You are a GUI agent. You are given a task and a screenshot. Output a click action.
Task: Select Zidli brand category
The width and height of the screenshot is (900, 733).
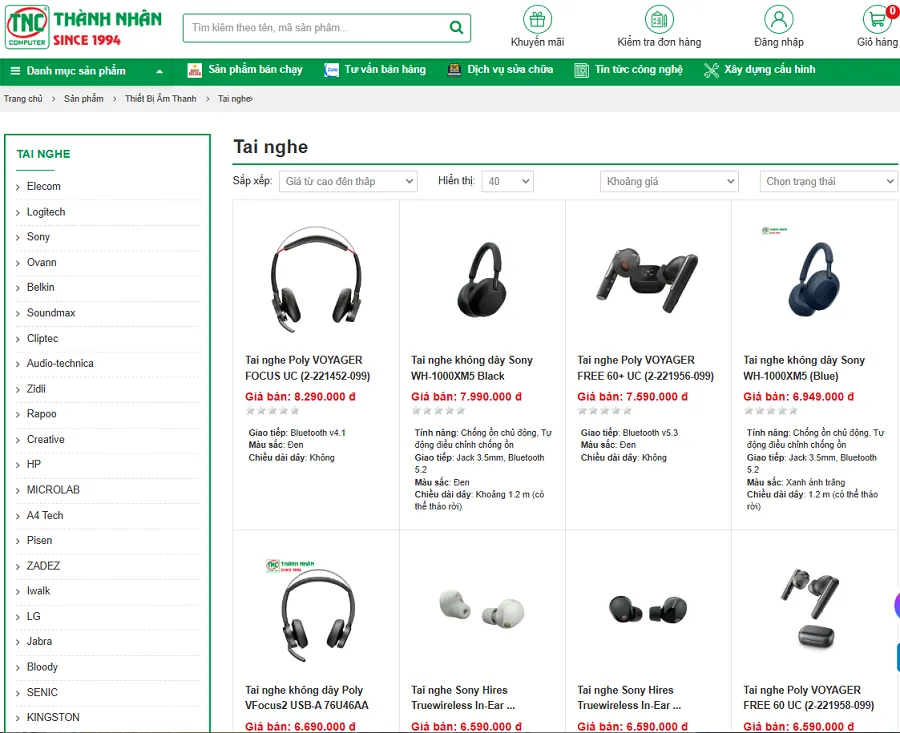tap(36, 389)
